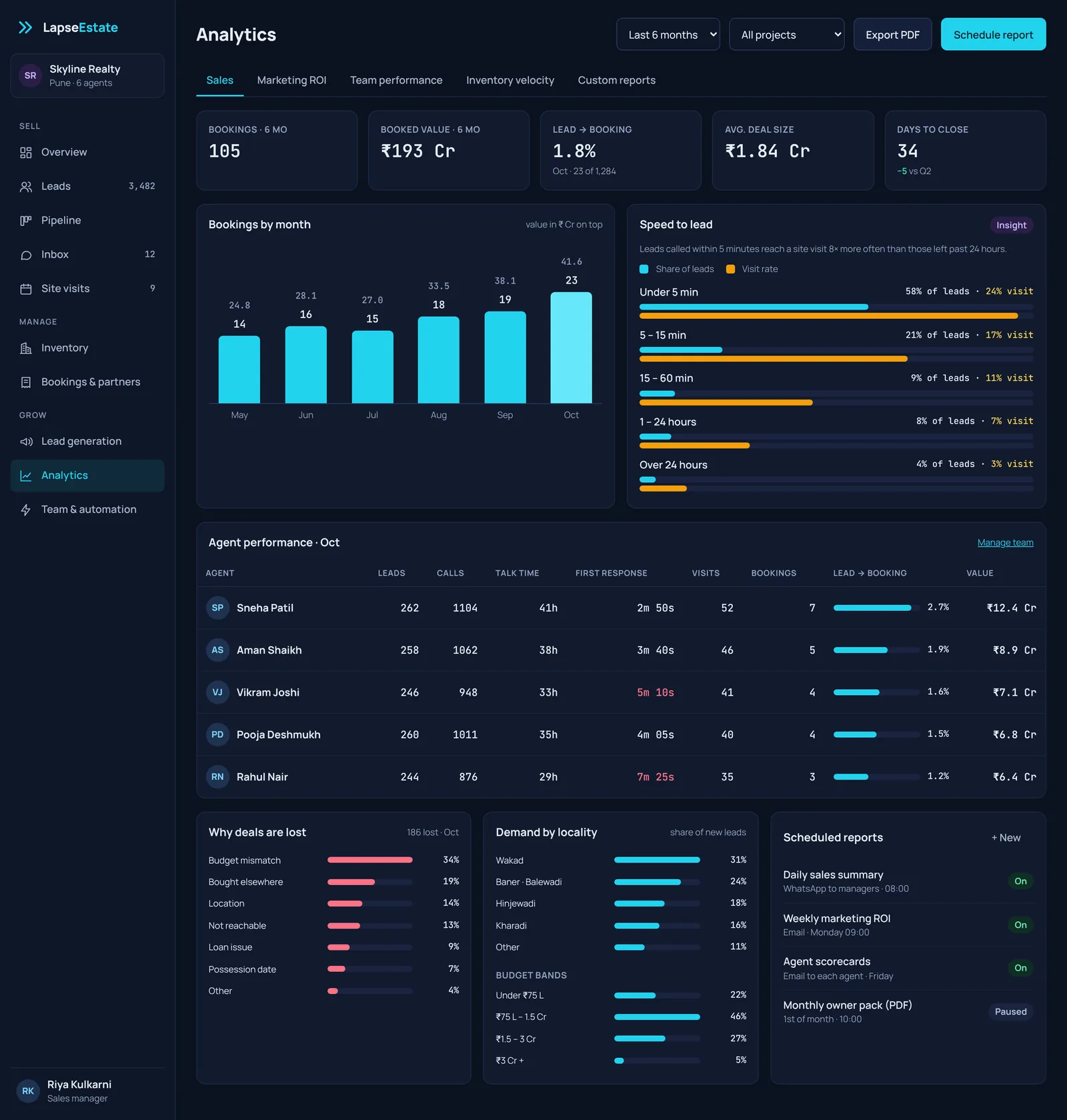Toggle Weekly marketing ROI On switch
The height and width of the screenshot is (1120, 1067).
[x=1020, y=925]
